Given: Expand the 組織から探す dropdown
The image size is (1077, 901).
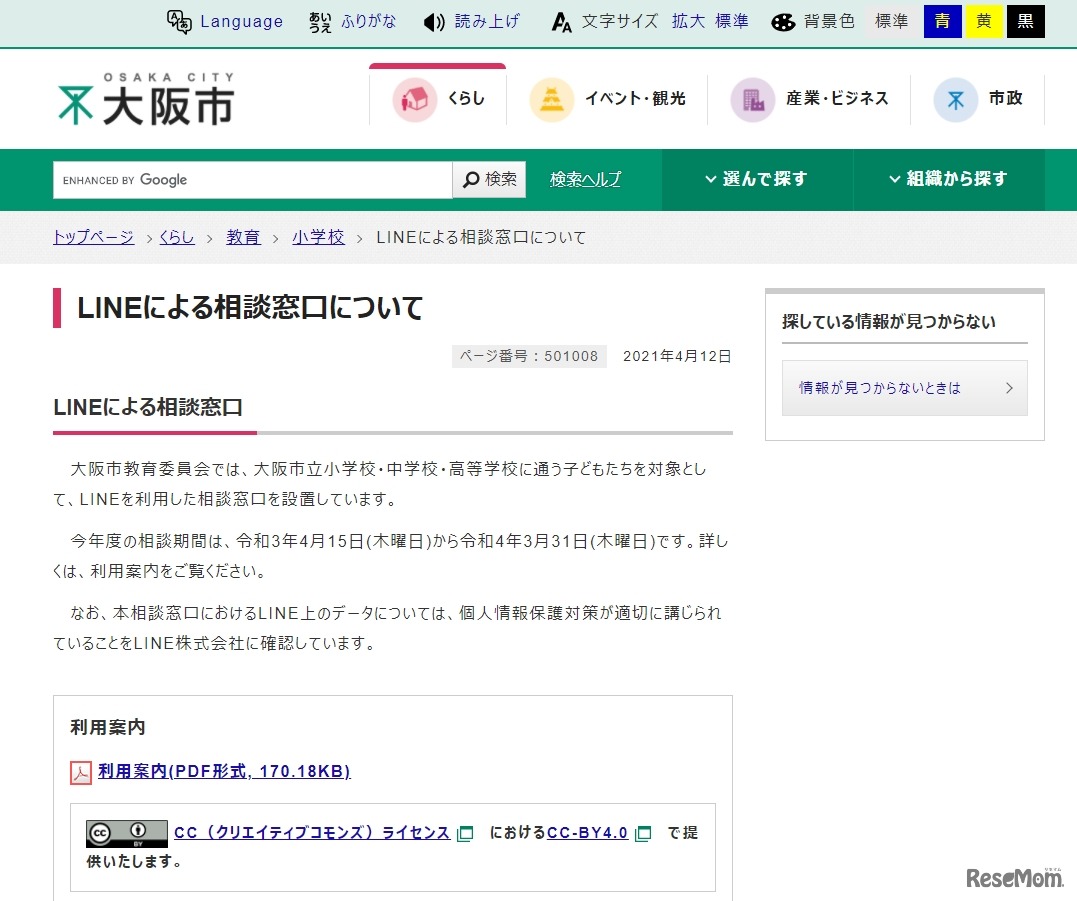Looking at the screenshot, I should 948,179.
